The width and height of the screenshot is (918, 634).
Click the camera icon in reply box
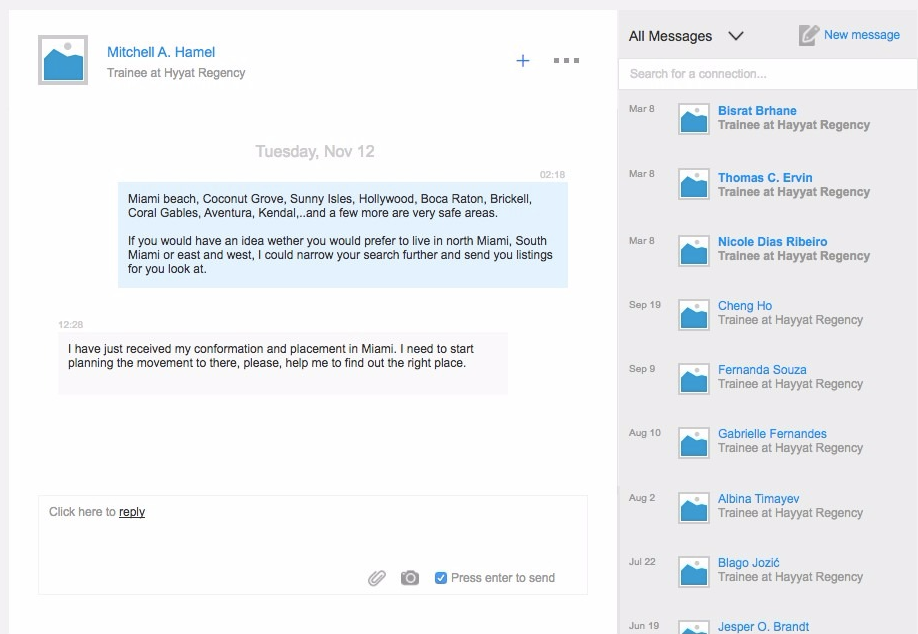coord(410,578)
